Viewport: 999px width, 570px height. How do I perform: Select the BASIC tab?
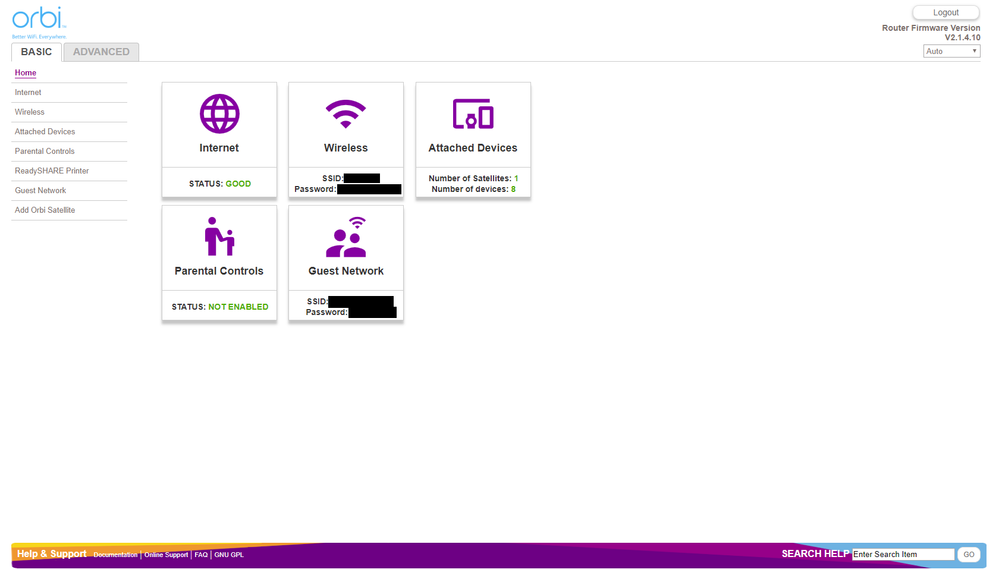(x=36, y=52)
